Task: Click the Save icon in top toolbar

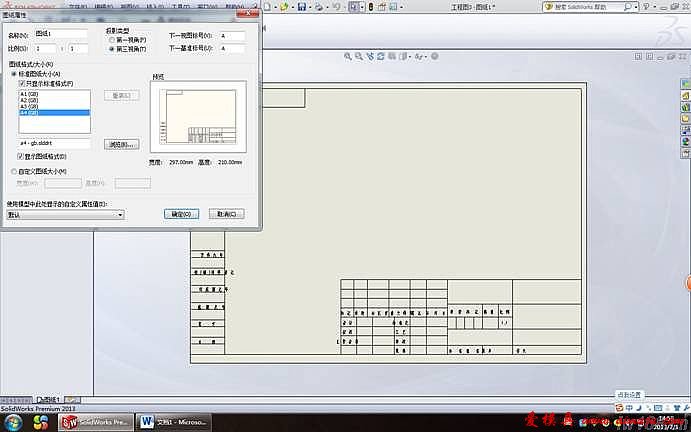Action: coord(301,6)
